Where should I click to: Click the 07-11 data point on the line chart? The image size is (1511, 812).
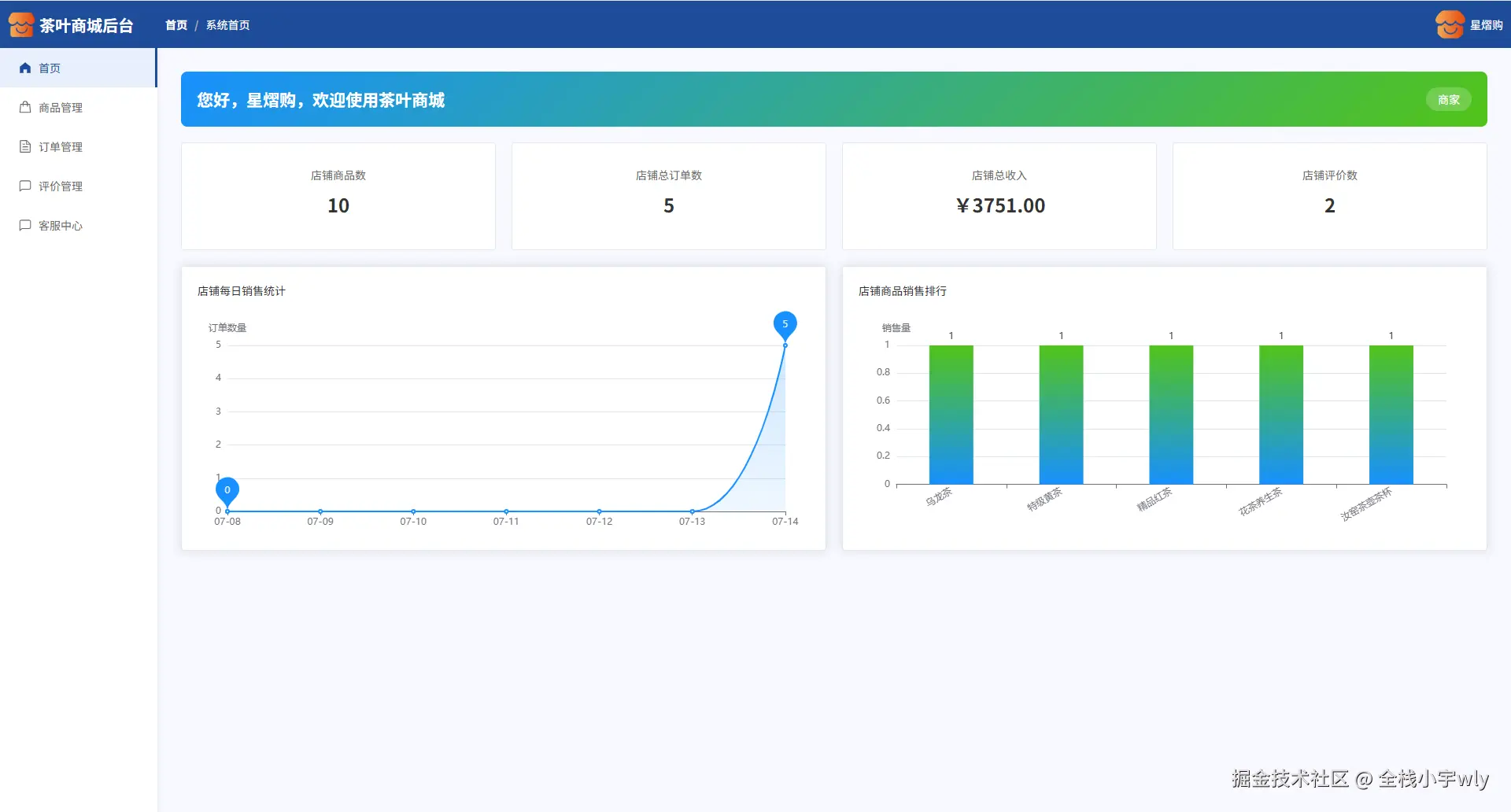(x=506, y=511)
